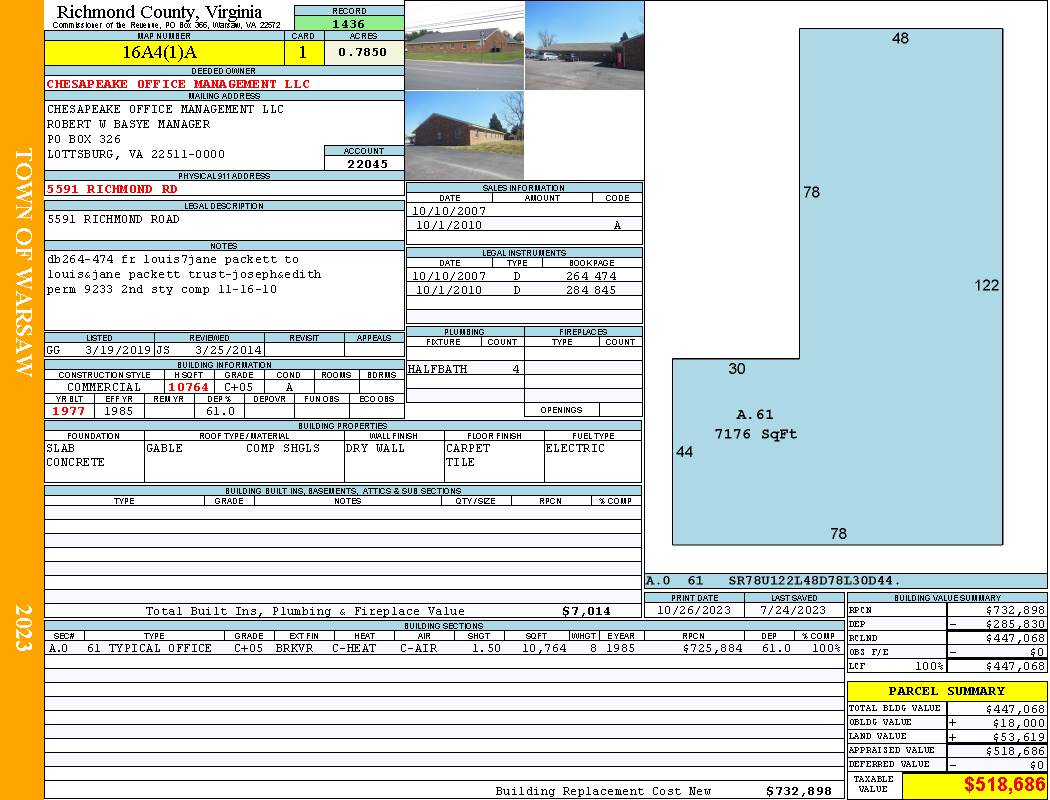Click the yellow PARCEL SUMMARY header
Viewport: 1050px width, 800px height.
pyautogui.click(x=946, y=691)
